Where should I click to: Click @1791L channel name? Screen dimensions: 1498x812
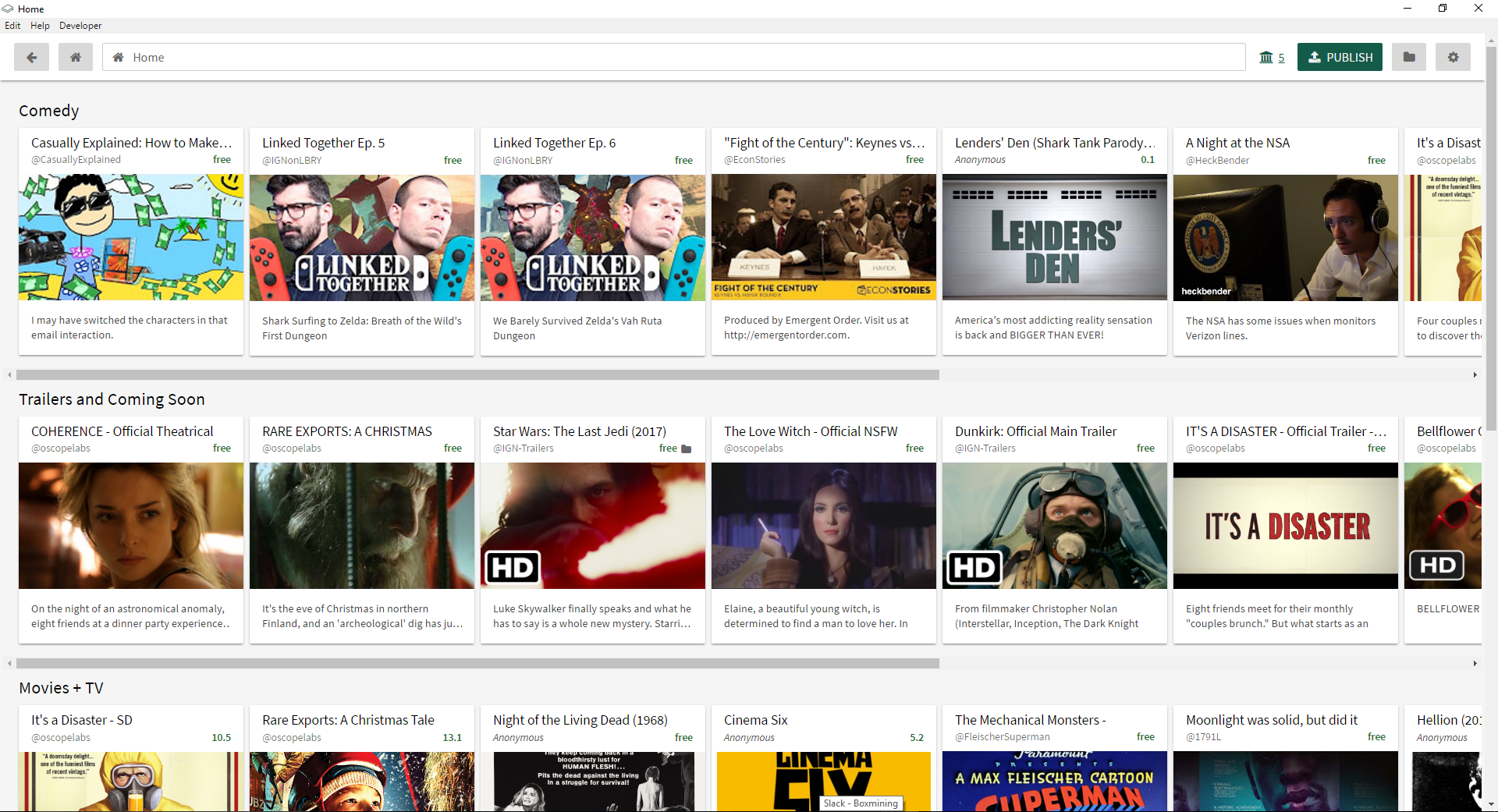click(x=1203, y=737)
